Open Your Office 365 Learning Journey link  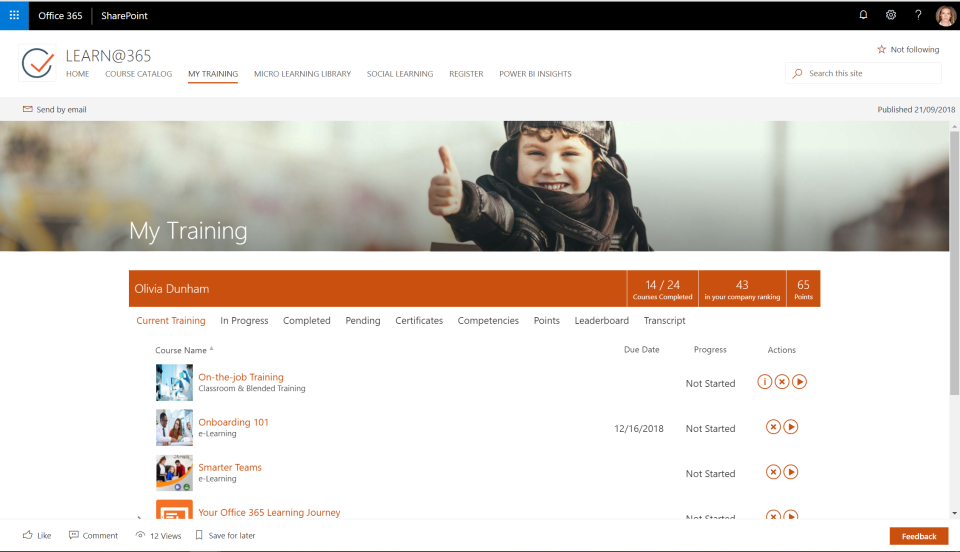269,513
